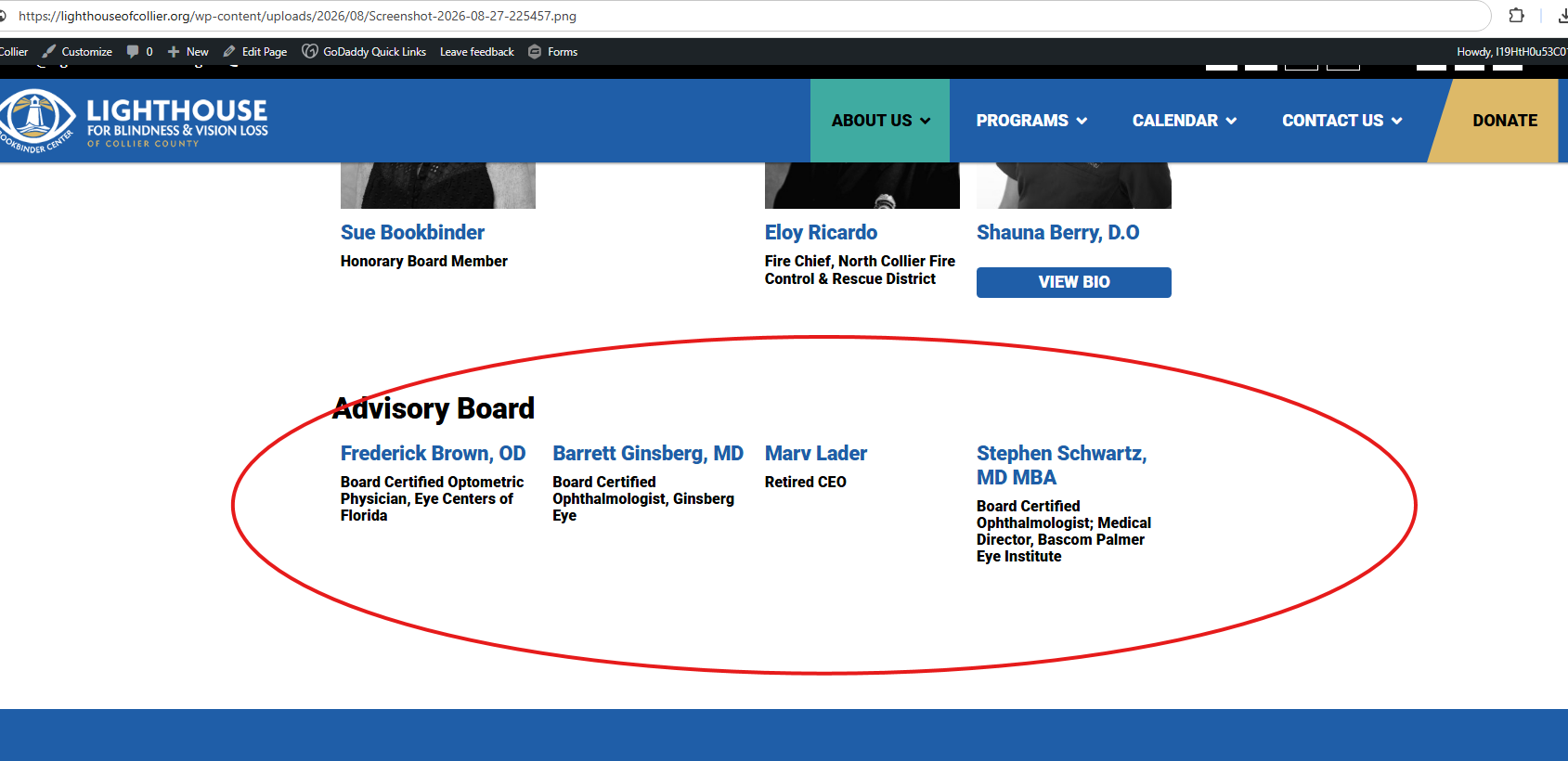
Task: Open the comments bubble icon
Action: 133,52
